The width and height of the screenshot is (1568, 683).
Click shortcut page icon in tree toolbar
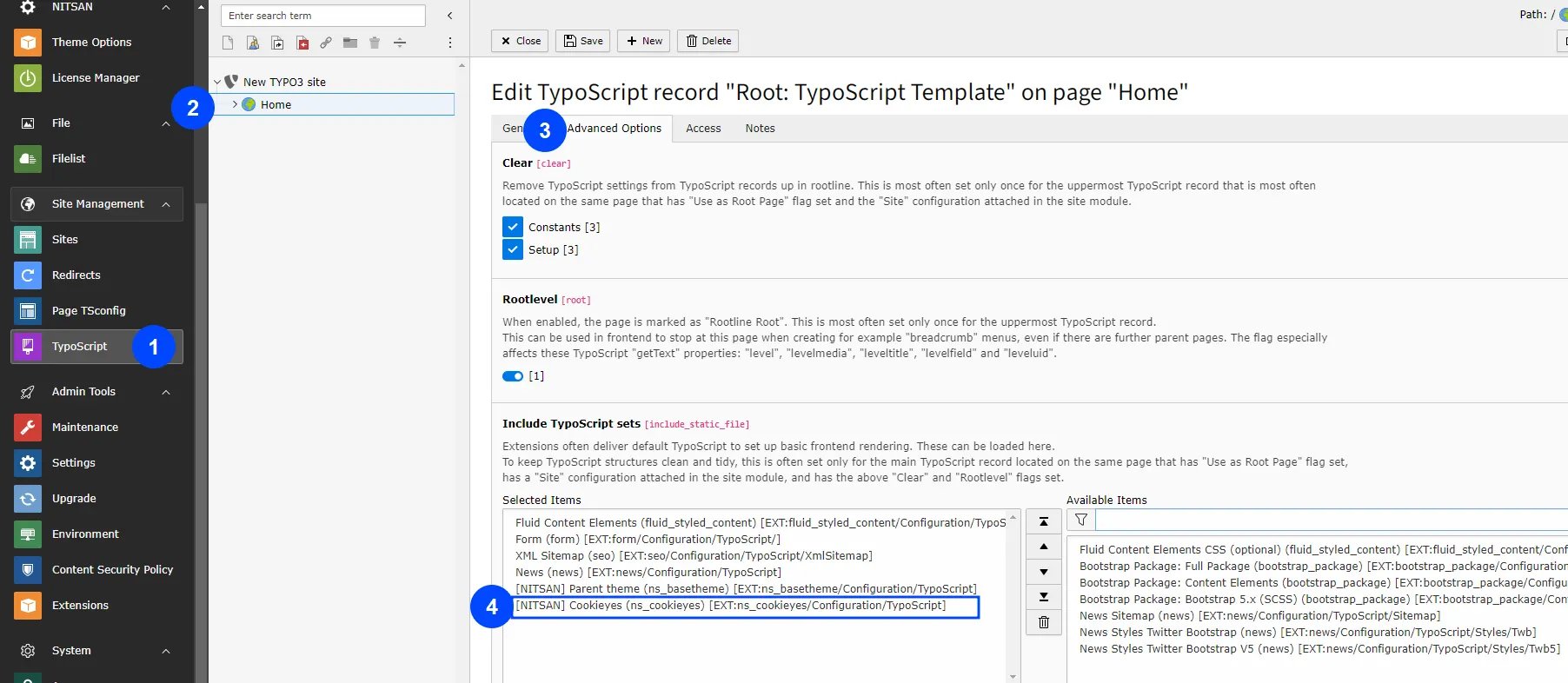(277, 43)
